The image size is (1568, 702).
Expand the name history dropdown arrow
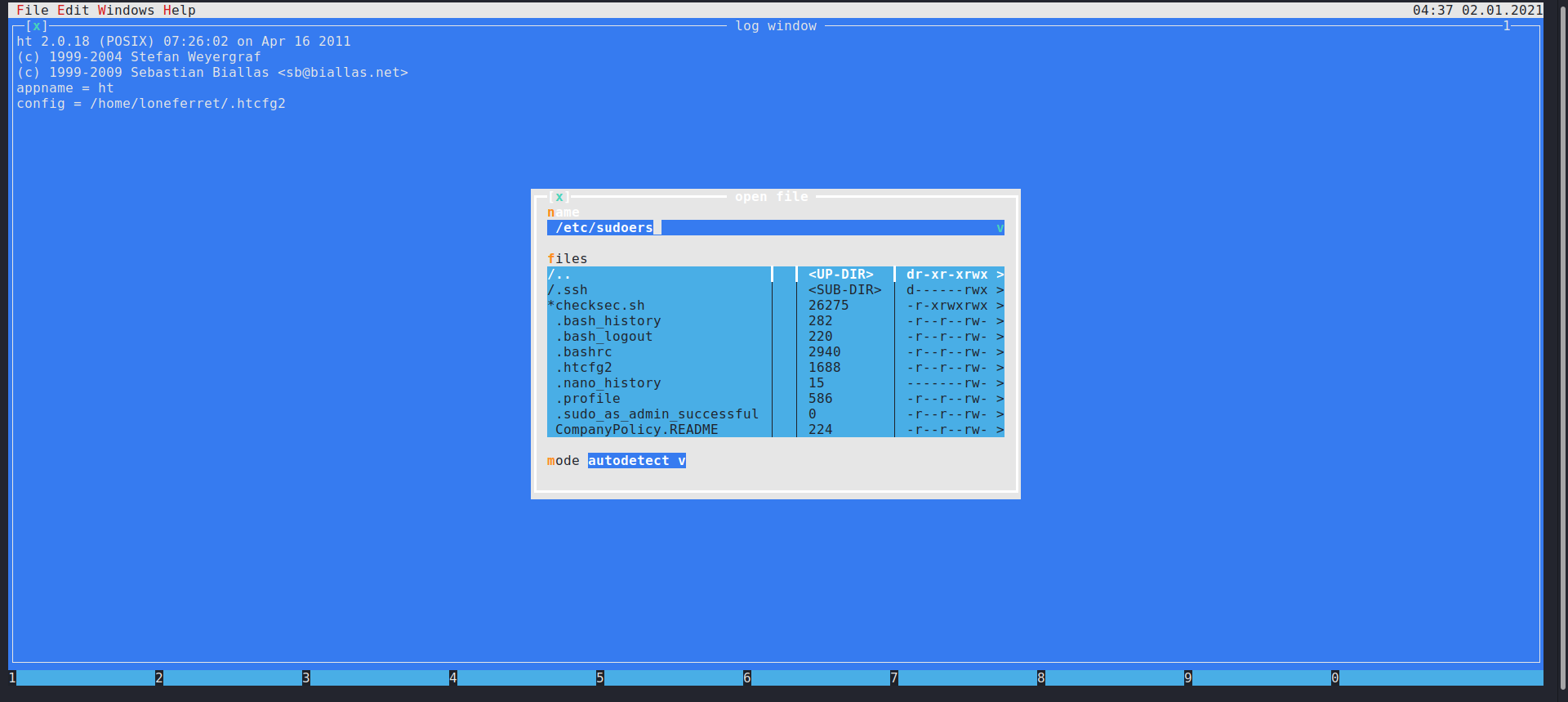[1000, 228]
